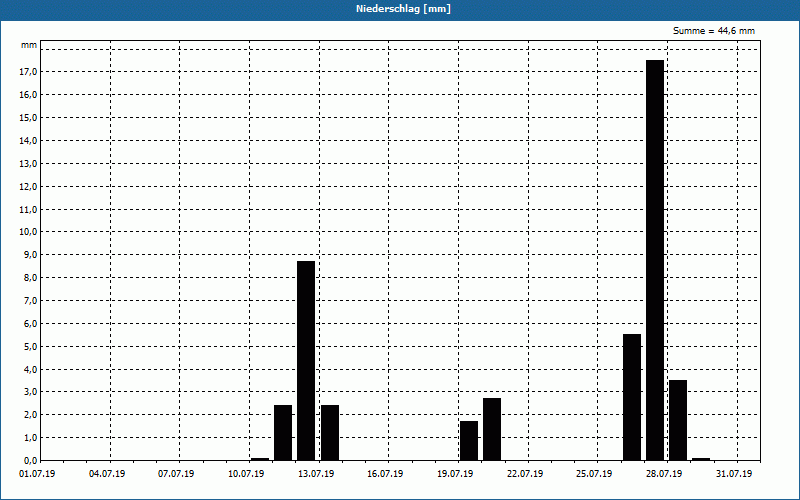Select the 2,4 mm bar left of the 8,7 mm bar
The image size is (800, 500).
coord(283,433)
